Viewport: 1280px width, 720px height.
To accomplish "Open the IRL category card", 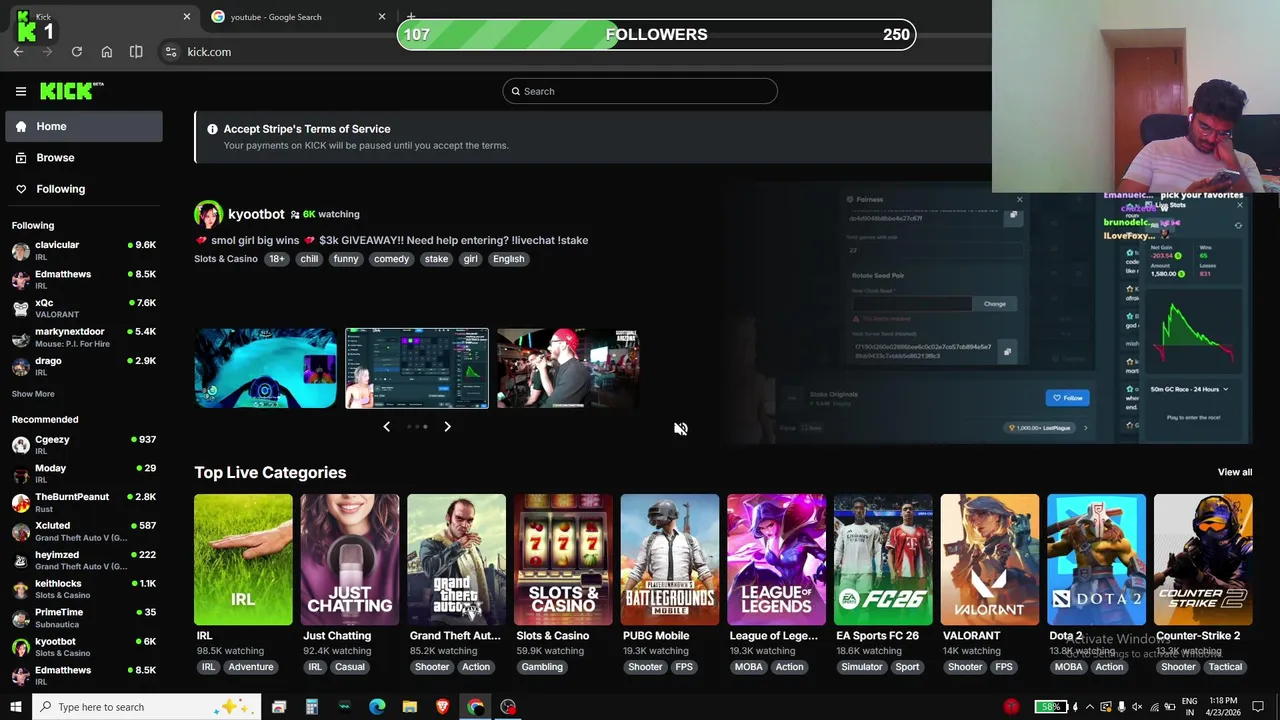I will point(243,560).
